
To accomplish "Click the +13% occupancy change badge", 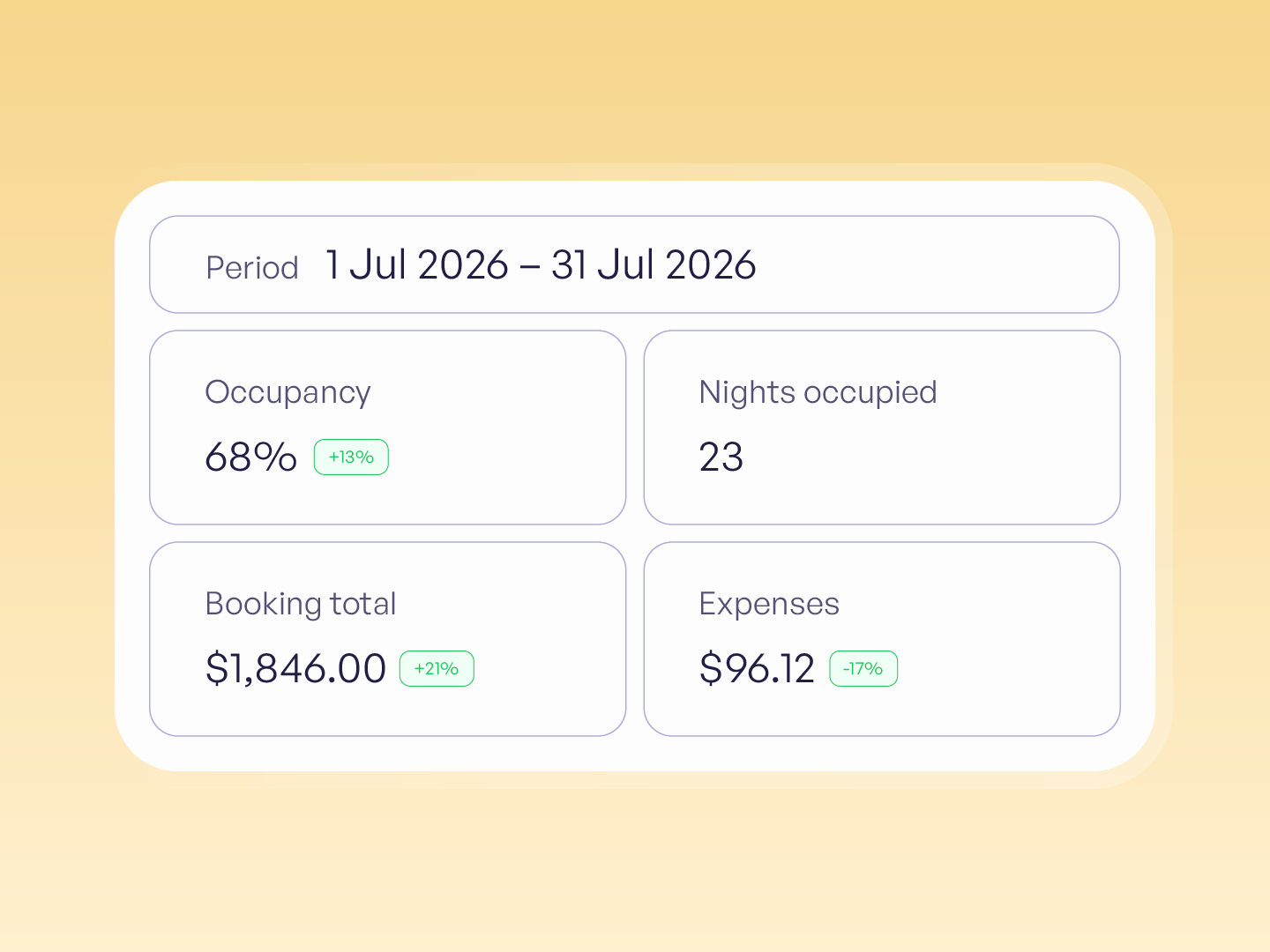I will (x=351, y=457).
